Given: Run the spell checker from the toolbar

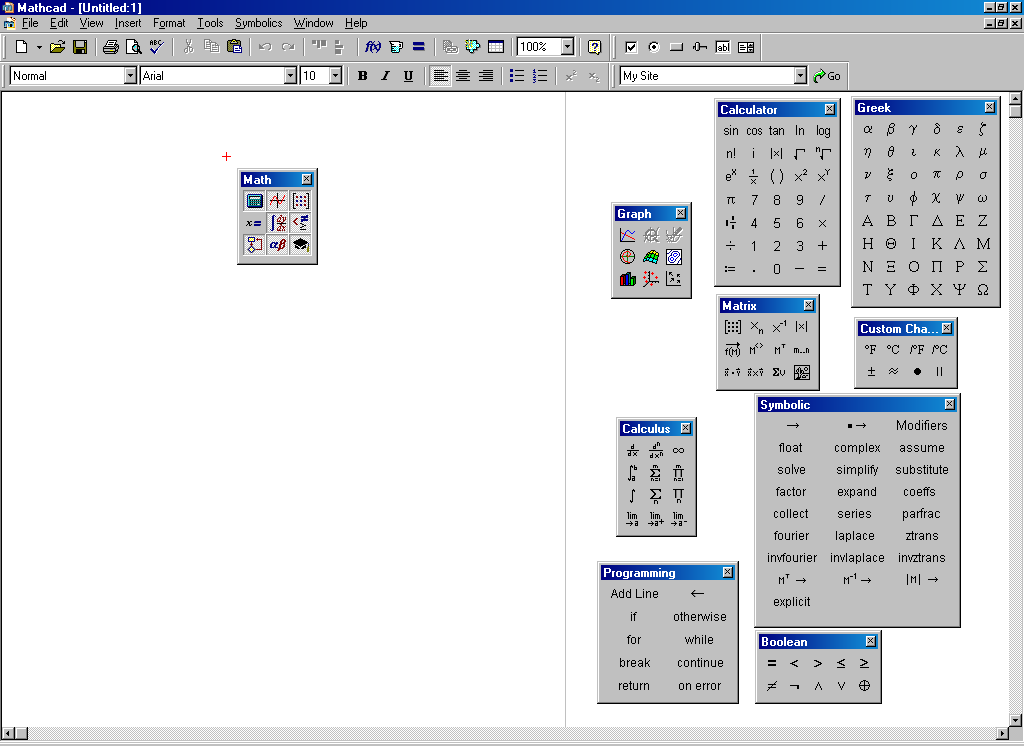Looking at the screenshot, I should point(157,47).
